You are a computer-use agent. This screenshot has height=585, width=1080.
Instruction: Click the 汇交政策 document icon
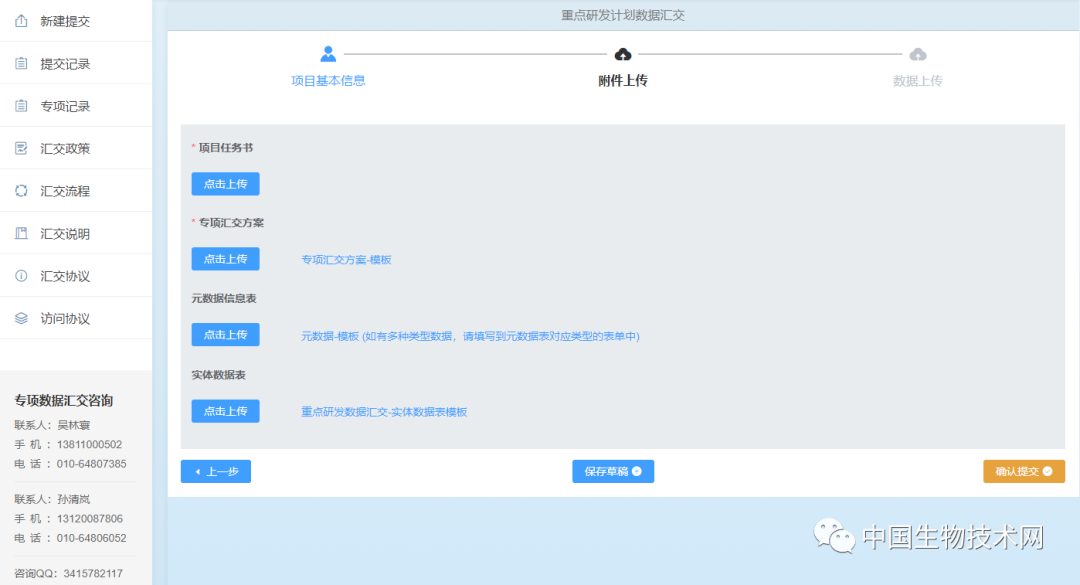[21, 149]
